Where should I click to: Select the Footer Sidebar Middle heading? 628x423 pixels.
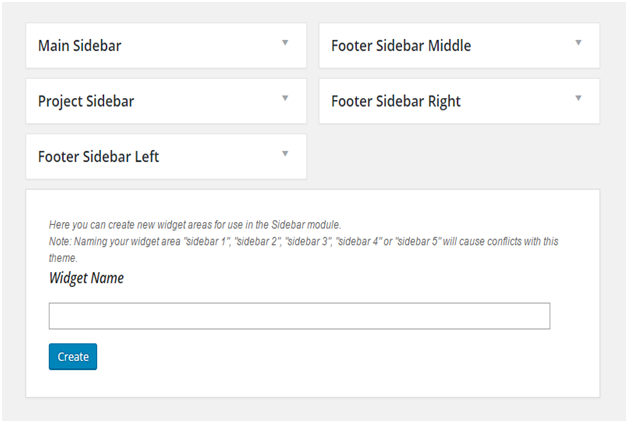[x=400, y=46]
